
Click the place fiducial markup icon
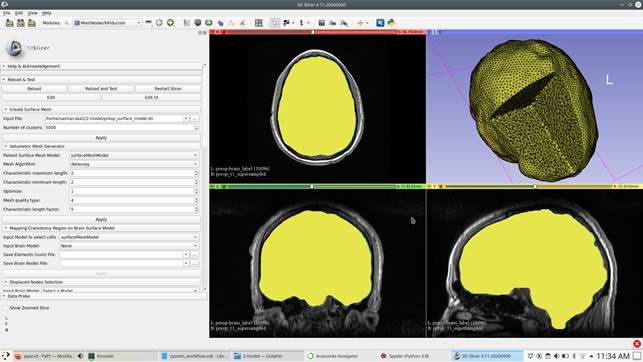coord(301,23)
